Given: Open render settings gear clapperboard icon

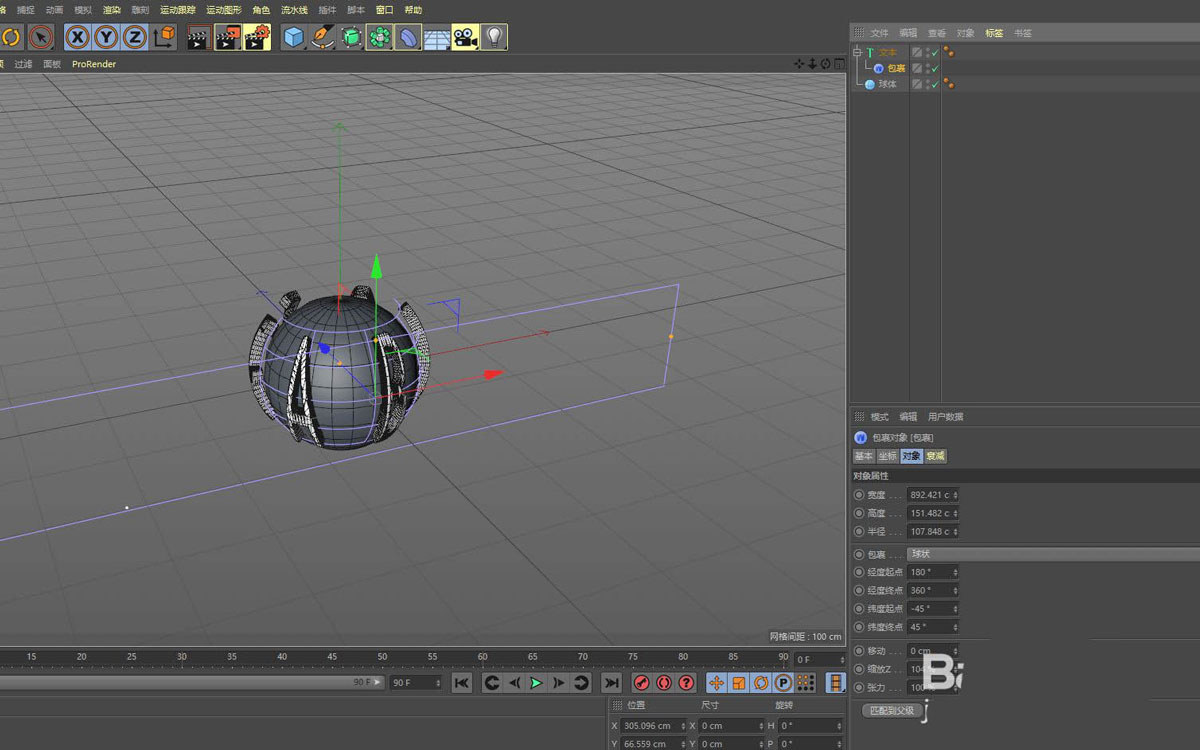Looking at the screenshot, I should (x=257, y=38).
